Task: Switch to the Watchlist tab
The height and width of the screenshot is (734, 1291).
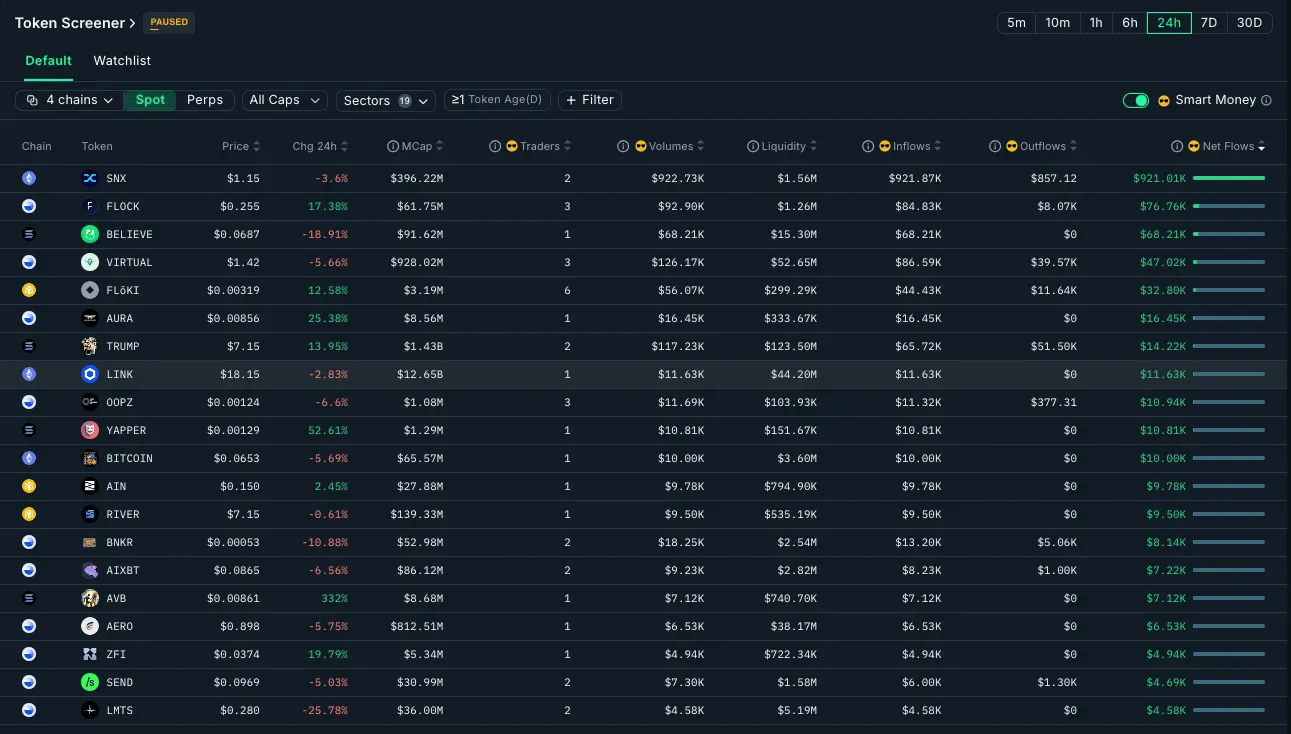Action: [122, 61]
